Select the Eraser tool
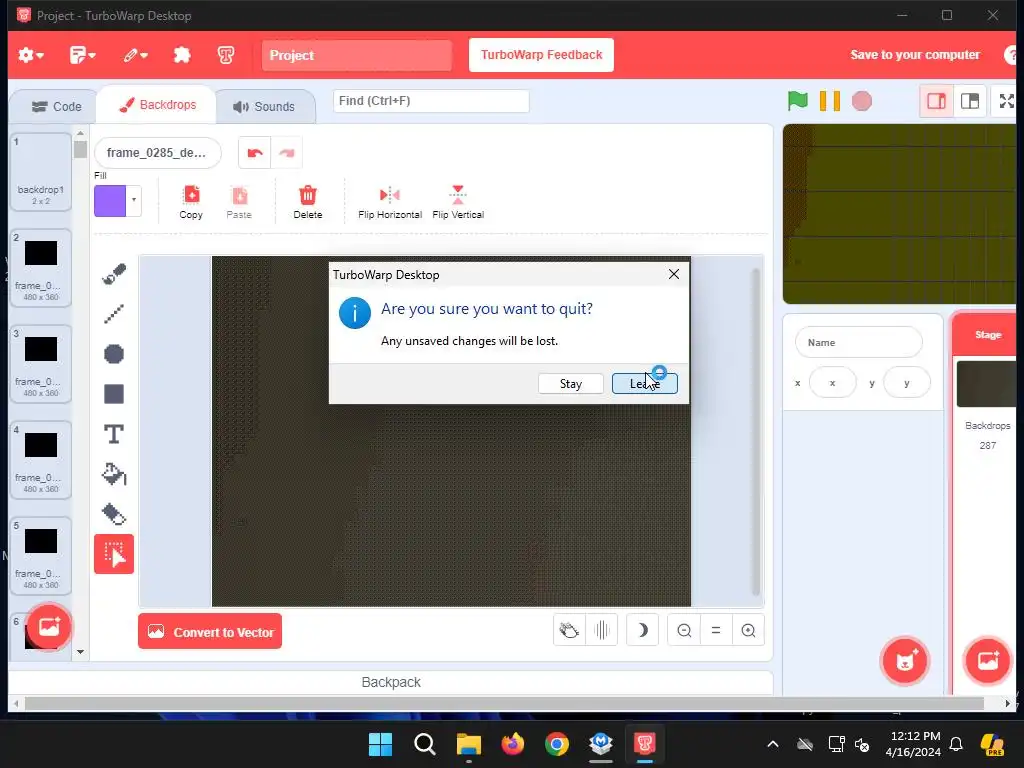1024x768 pixels. pos(114,514)
